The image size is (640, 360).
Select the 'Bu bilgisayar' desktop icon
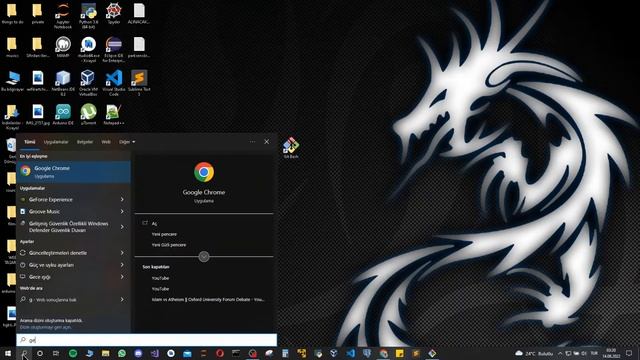[12, 81]
